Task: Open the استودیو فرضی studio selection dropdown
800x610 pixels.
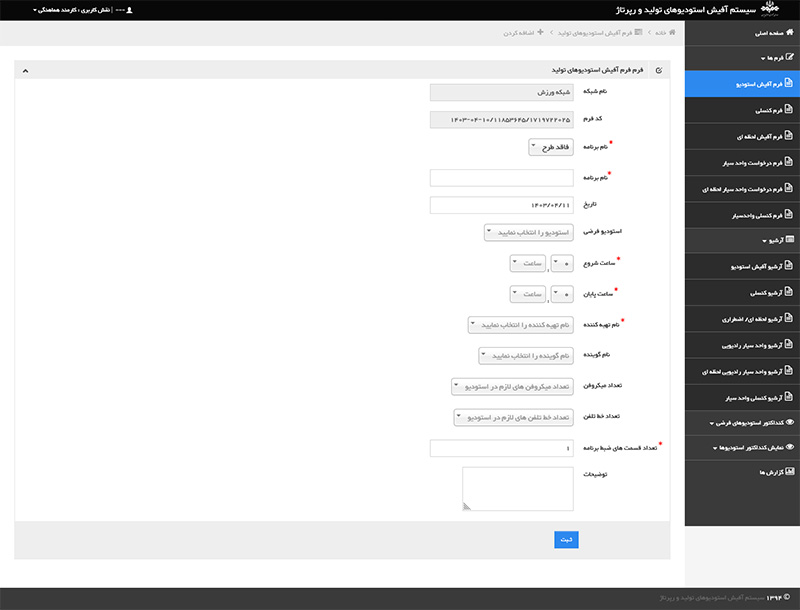Action: pos(529,232)
